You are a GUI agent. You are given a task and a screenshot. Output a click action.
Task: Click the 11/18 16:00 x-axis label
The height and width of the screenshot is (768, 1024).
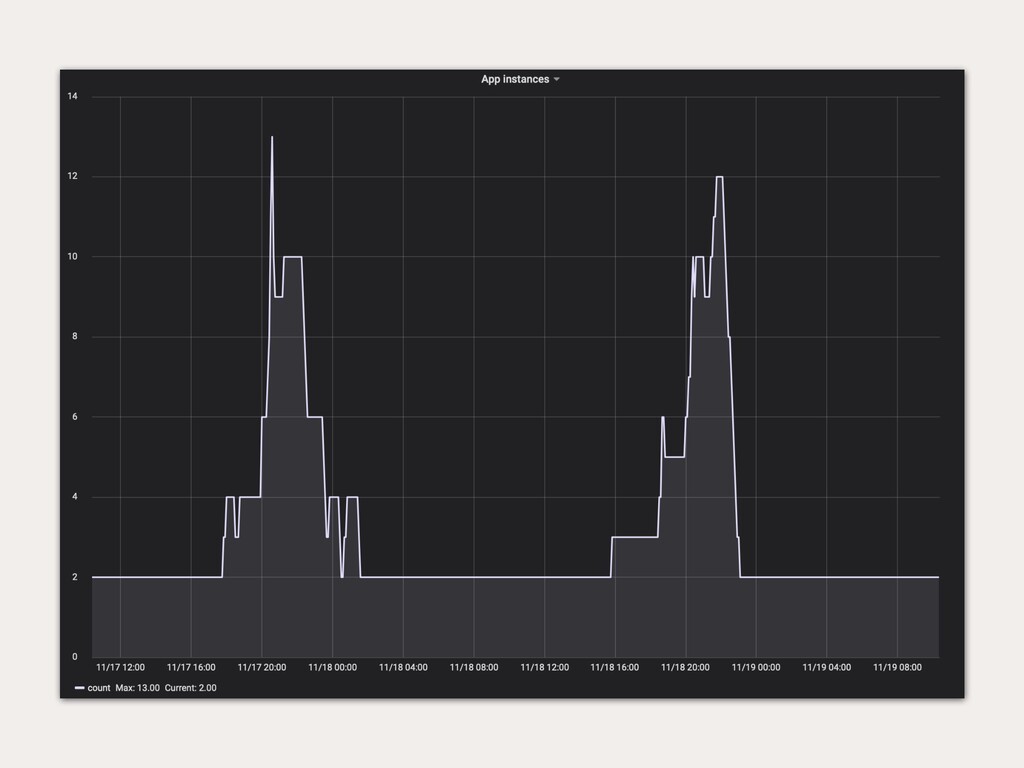click(x=615, y=667)
